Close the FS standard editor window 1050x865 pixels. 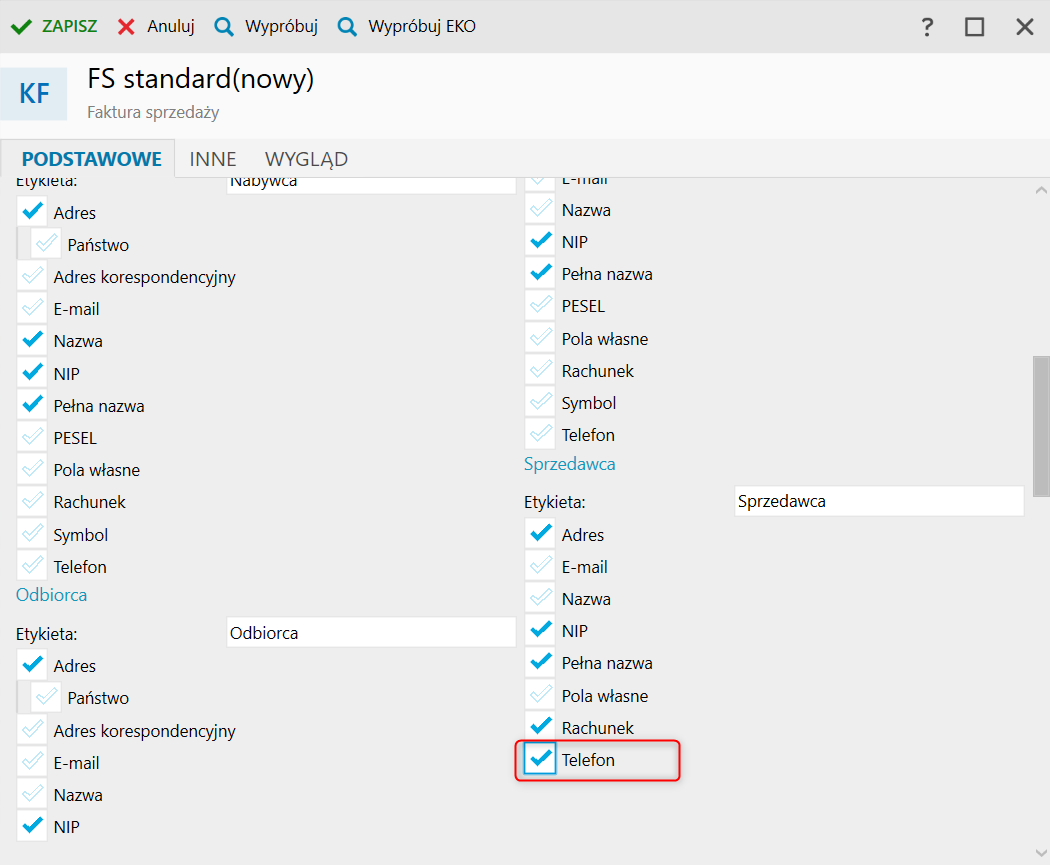tap(1024, 27)
